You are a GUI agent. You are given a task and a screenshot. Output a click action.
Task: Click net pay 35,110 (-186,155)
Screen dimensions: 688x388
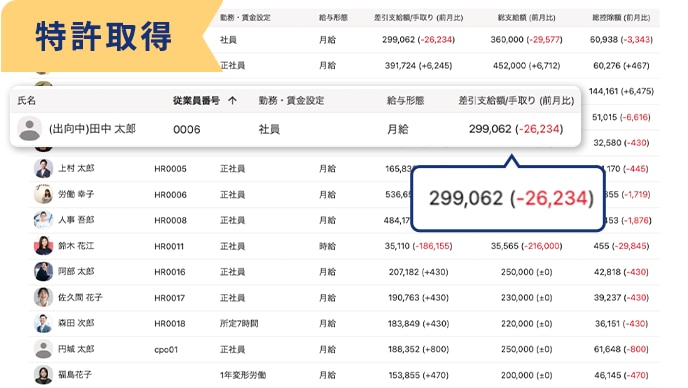[418, 246]
